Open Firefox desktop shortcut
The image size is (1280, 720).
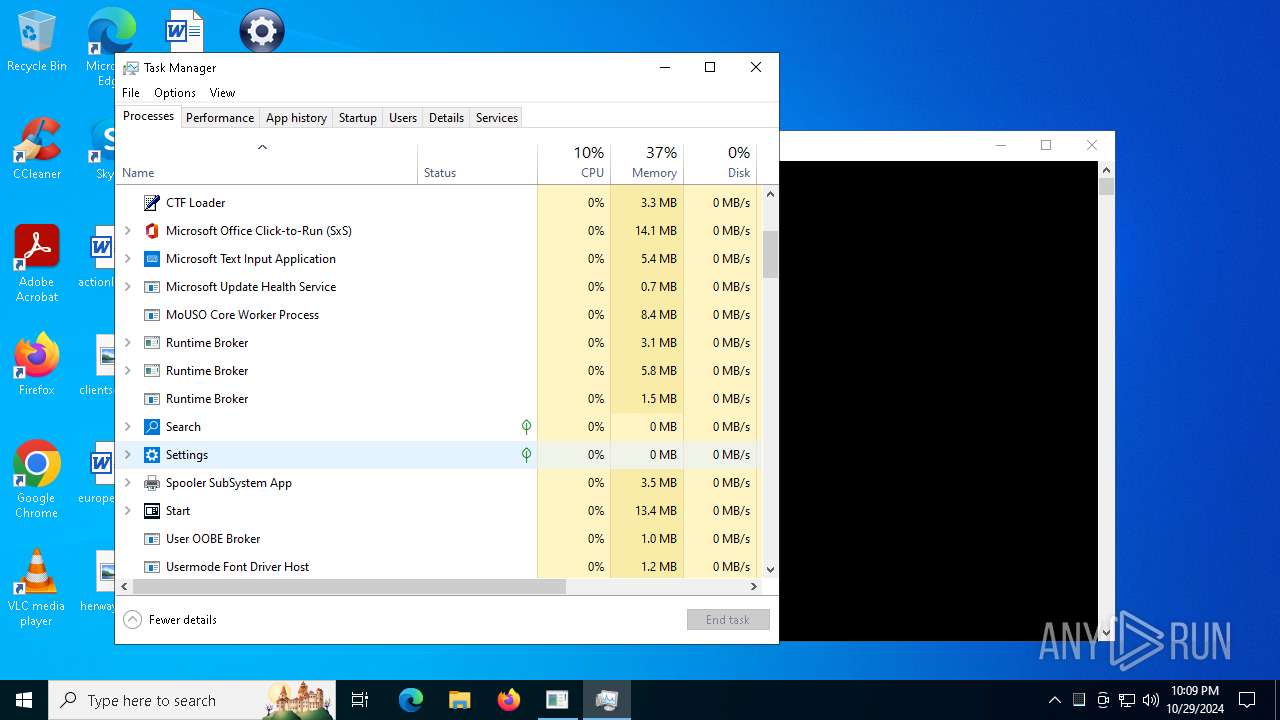[x=37, y=364]
